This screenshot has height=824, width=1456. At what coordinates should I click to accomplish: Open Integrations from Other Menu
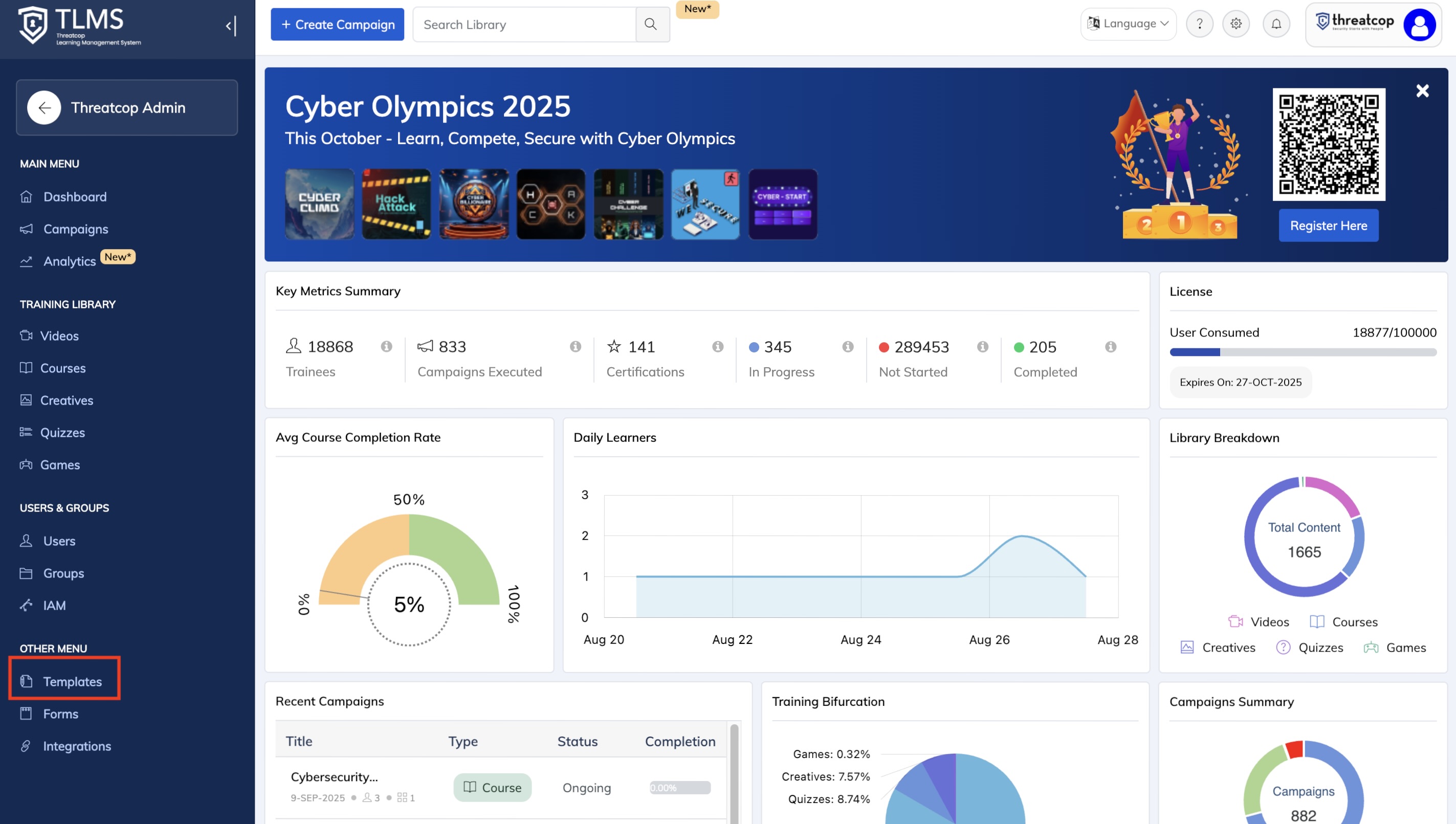coord(77,745)
